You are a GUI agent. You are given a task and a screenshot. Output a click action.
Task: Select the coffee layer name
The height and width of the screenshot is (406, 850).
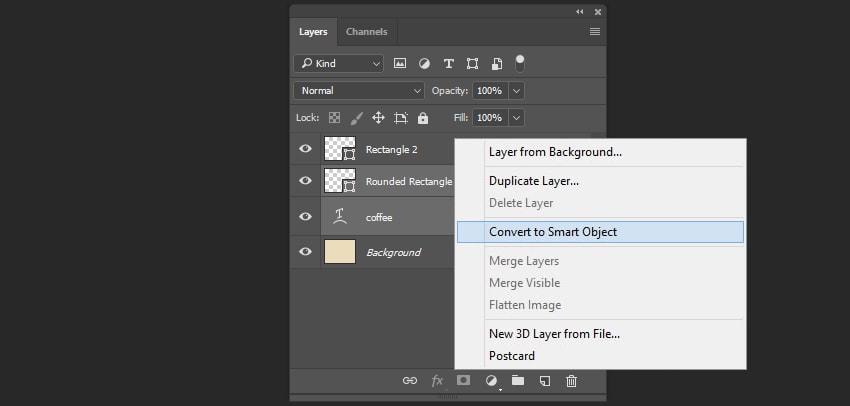tap(379, 217)
